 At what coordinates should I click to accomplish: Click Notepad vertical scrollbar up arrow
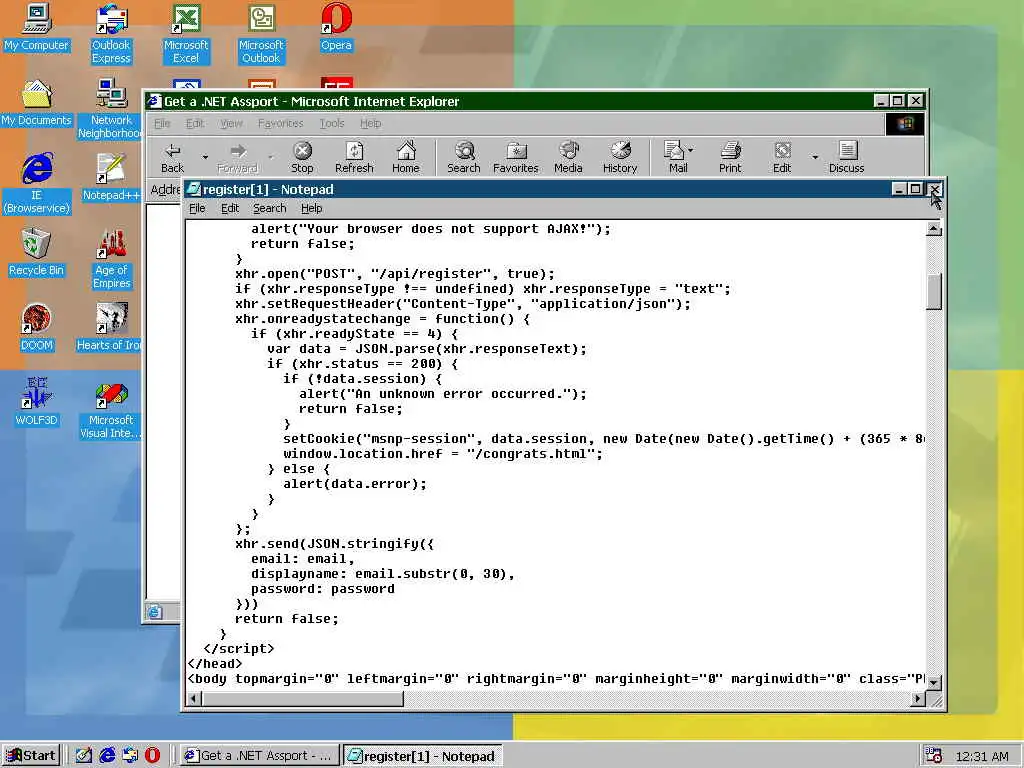click(x=934, y=229)
